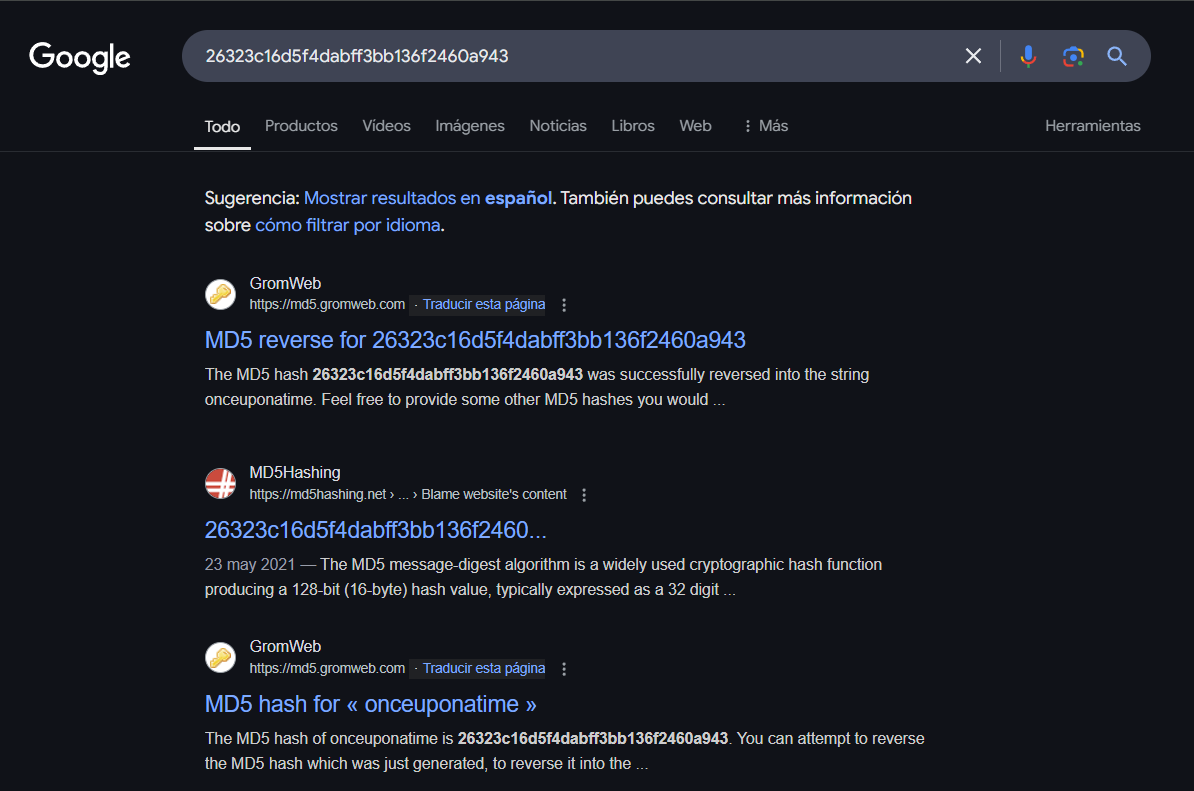Click "Mostrar resultados en español" link
1194x791 pixels.
(x=428, y=198)
